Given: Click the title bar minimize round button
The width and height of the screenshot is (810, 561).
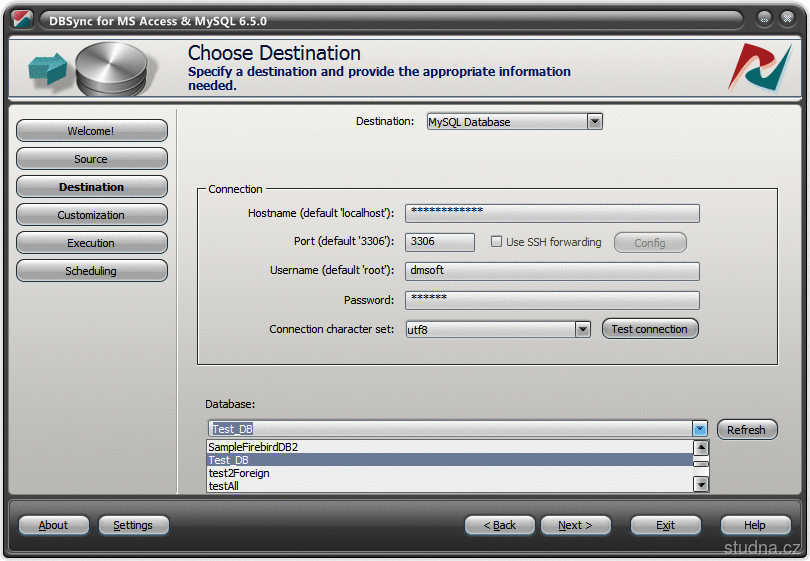Looking at the screenshot, I should click(764, 19).
